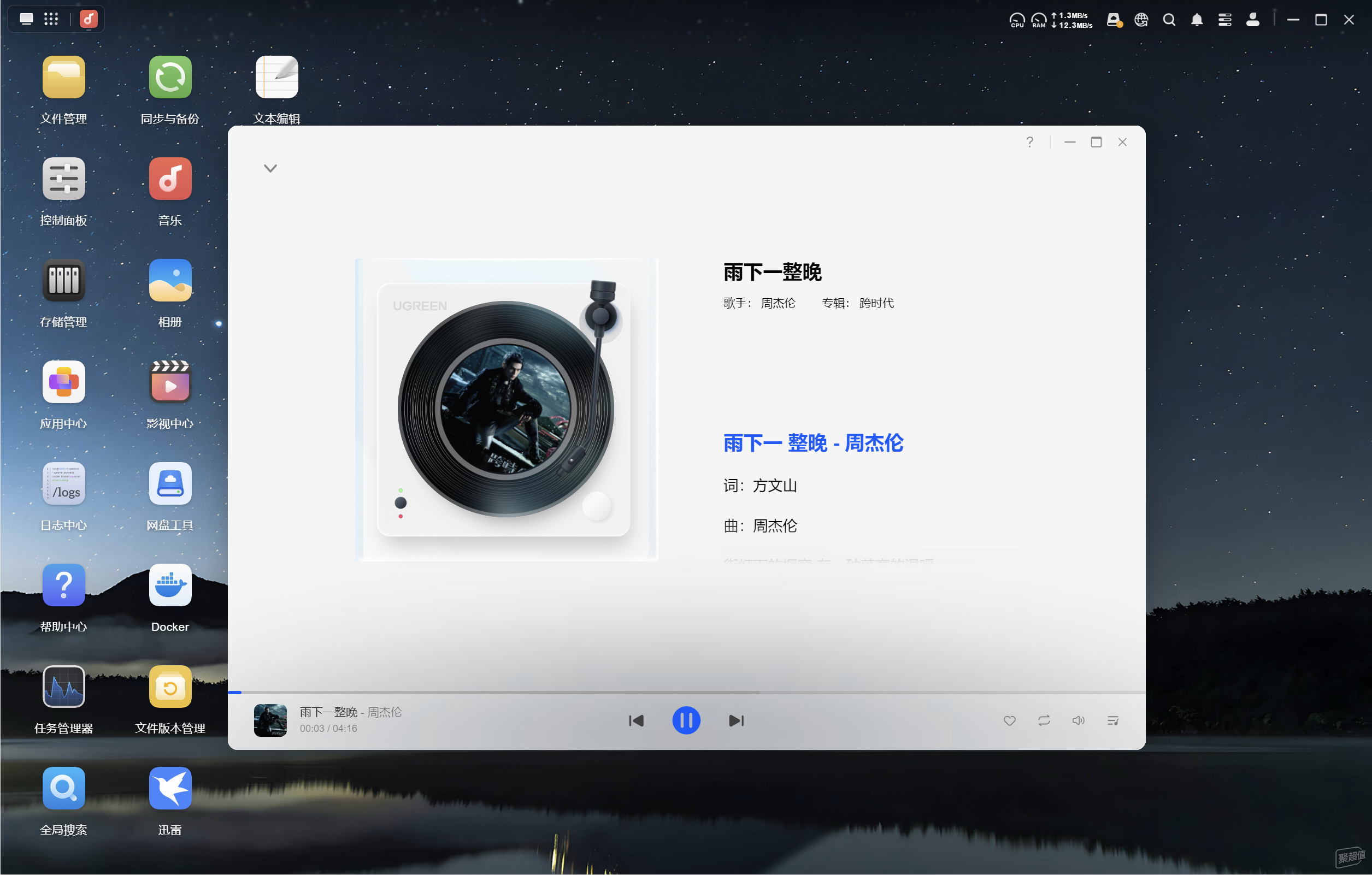The image size is (1372, 875).
Task: Click the CPU usage indicator
Action: (1017, 21)
